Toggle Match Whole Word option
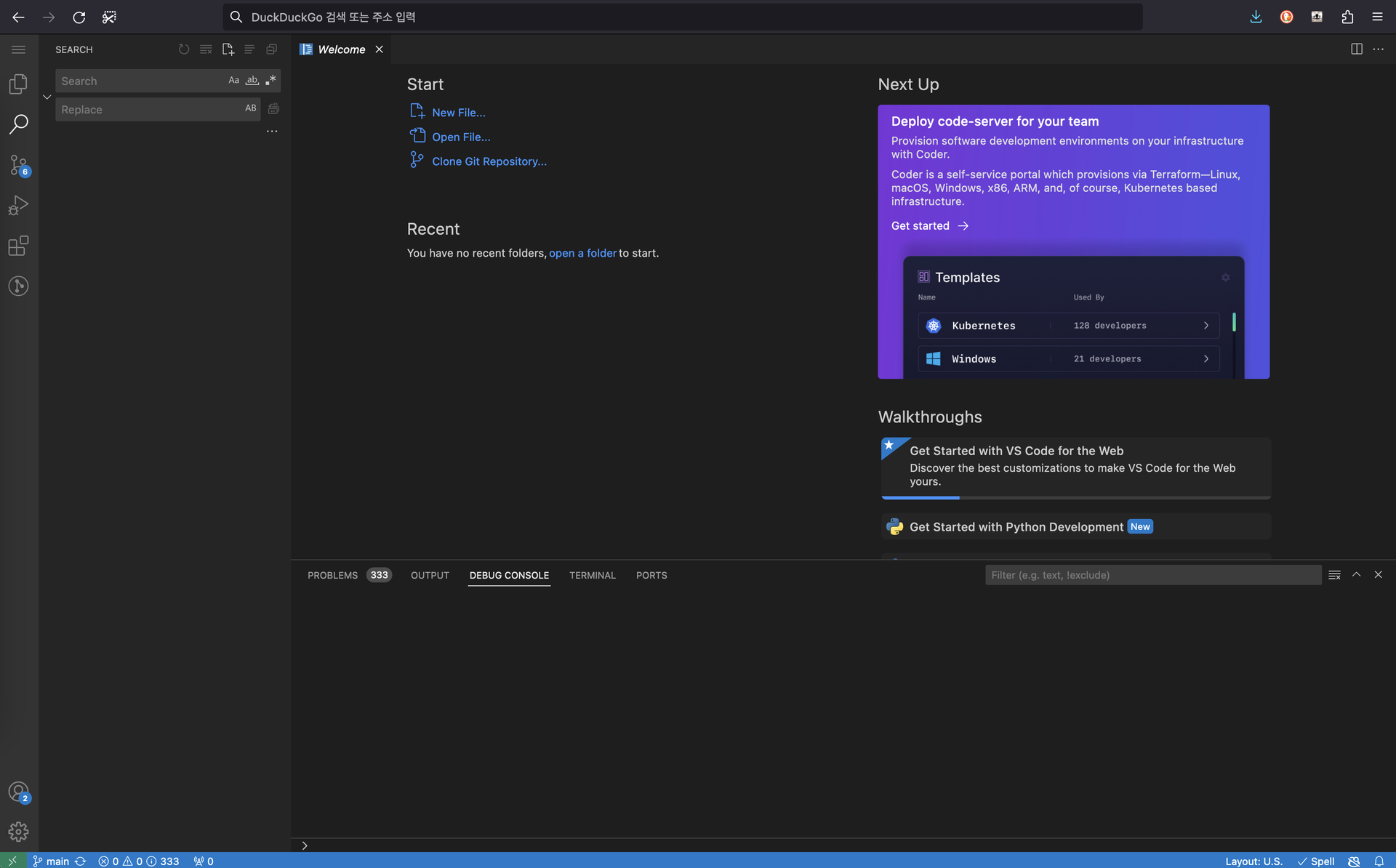This screenshot has height=868, width=1396. tap(252, 81)
